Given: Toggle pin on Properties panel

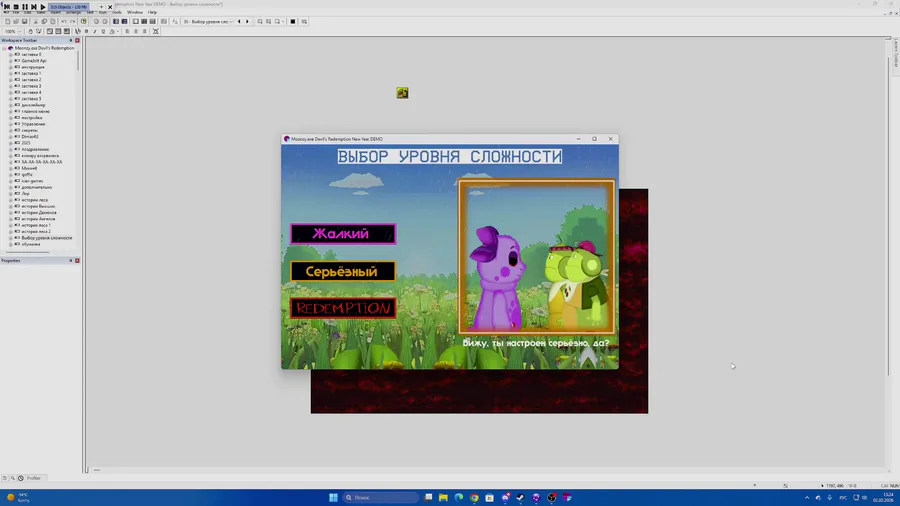Looking at the screenshot, I should click(71, 260).
